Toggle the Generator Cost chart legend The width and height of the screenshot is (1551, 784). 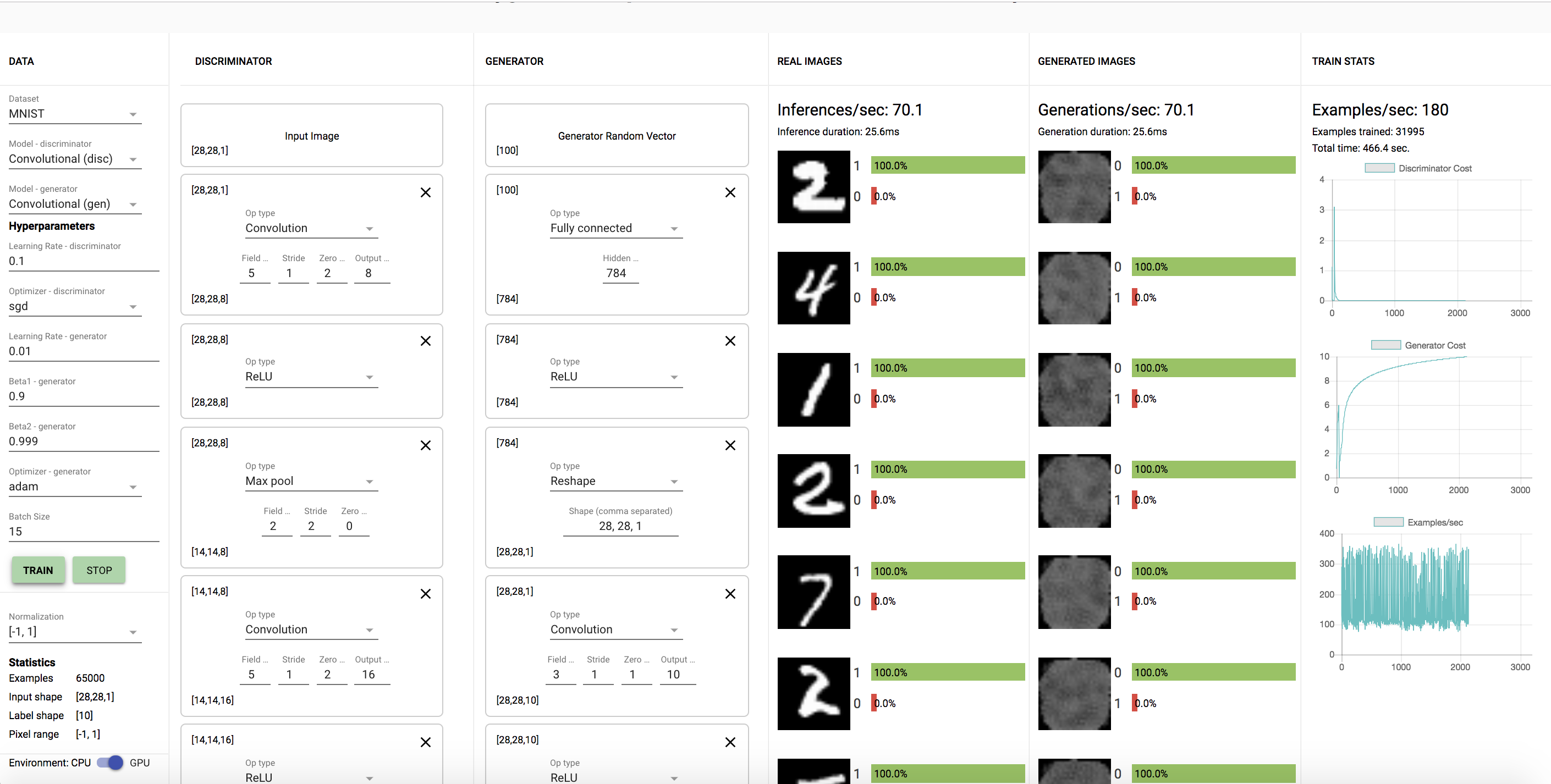pyautogui.click(x=1418, y=345)
